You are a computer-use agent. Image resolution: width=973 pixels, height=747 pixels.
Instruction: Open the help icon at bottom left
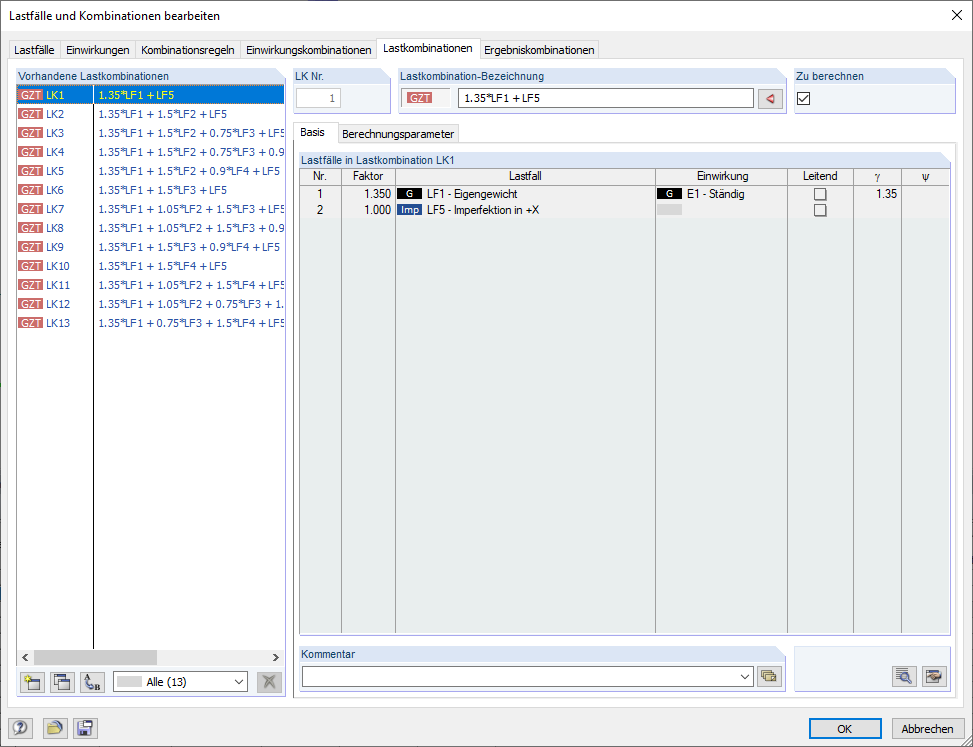[x=22, y=728]
